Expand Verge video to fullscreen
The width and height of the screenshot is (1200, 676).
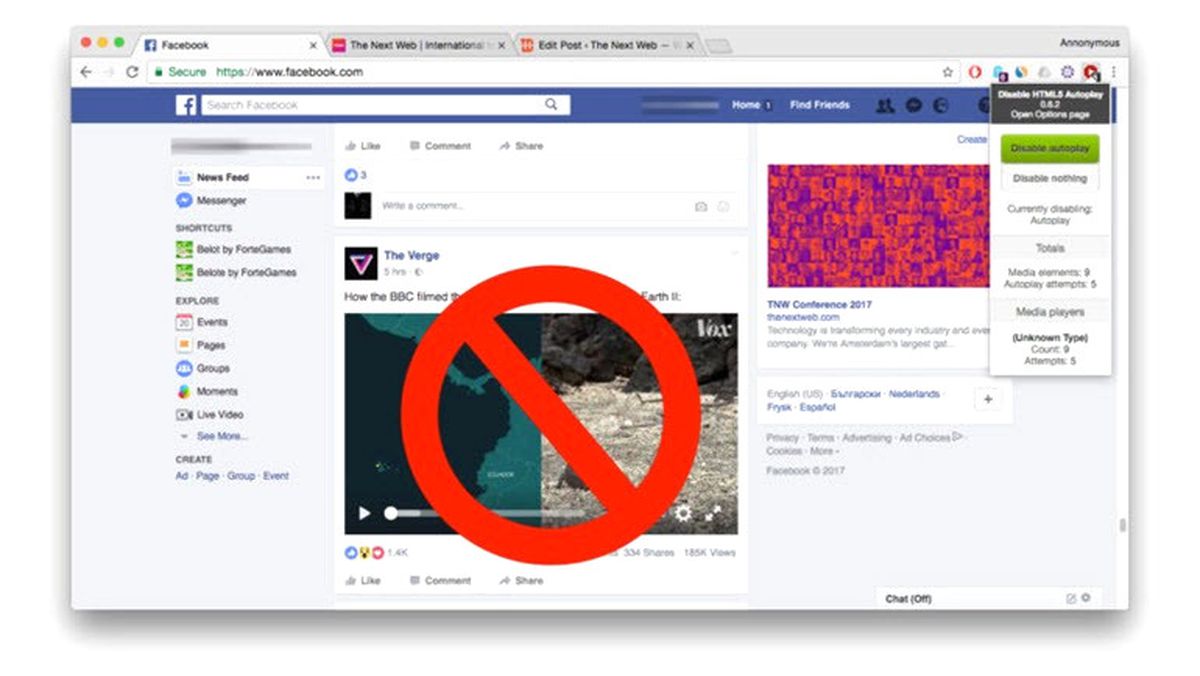coord(713,513)
